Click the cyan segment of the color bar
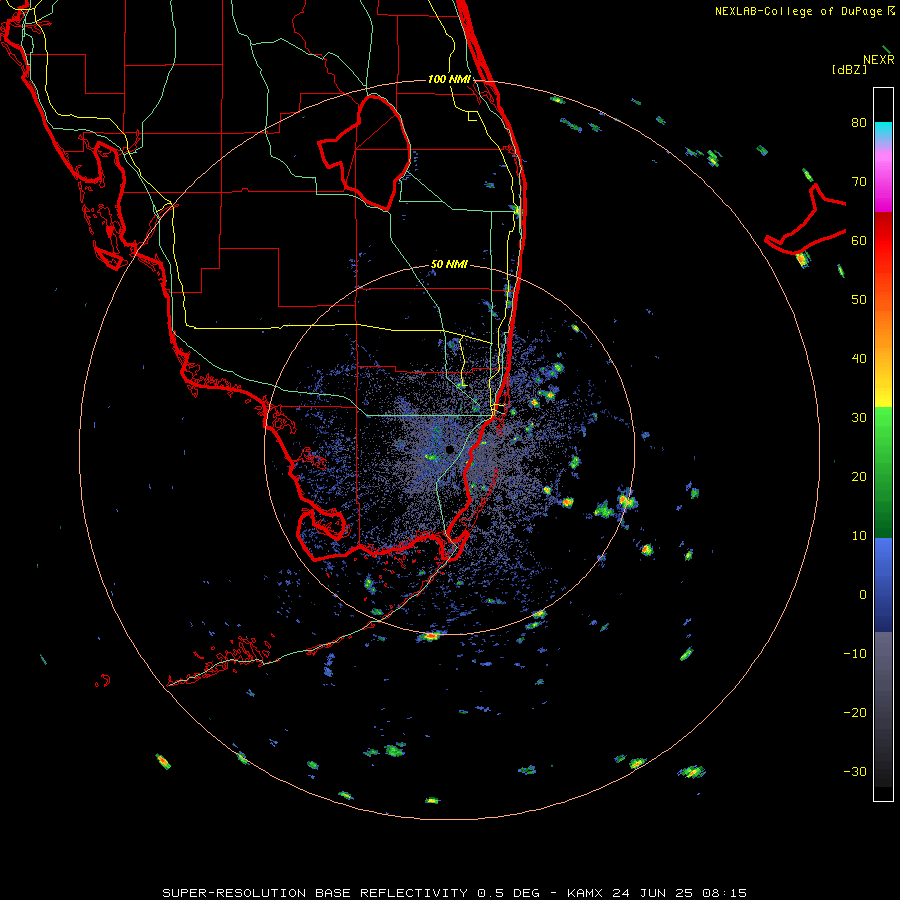 point(883,132)
